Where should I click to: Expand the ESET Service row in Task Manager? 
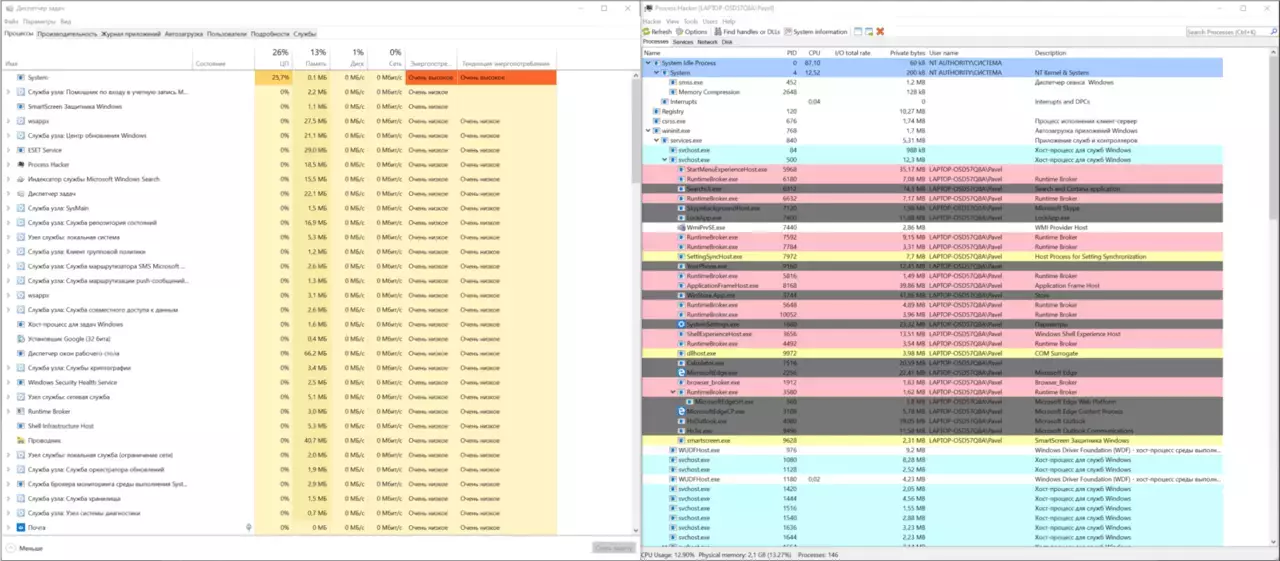[8, 150]
